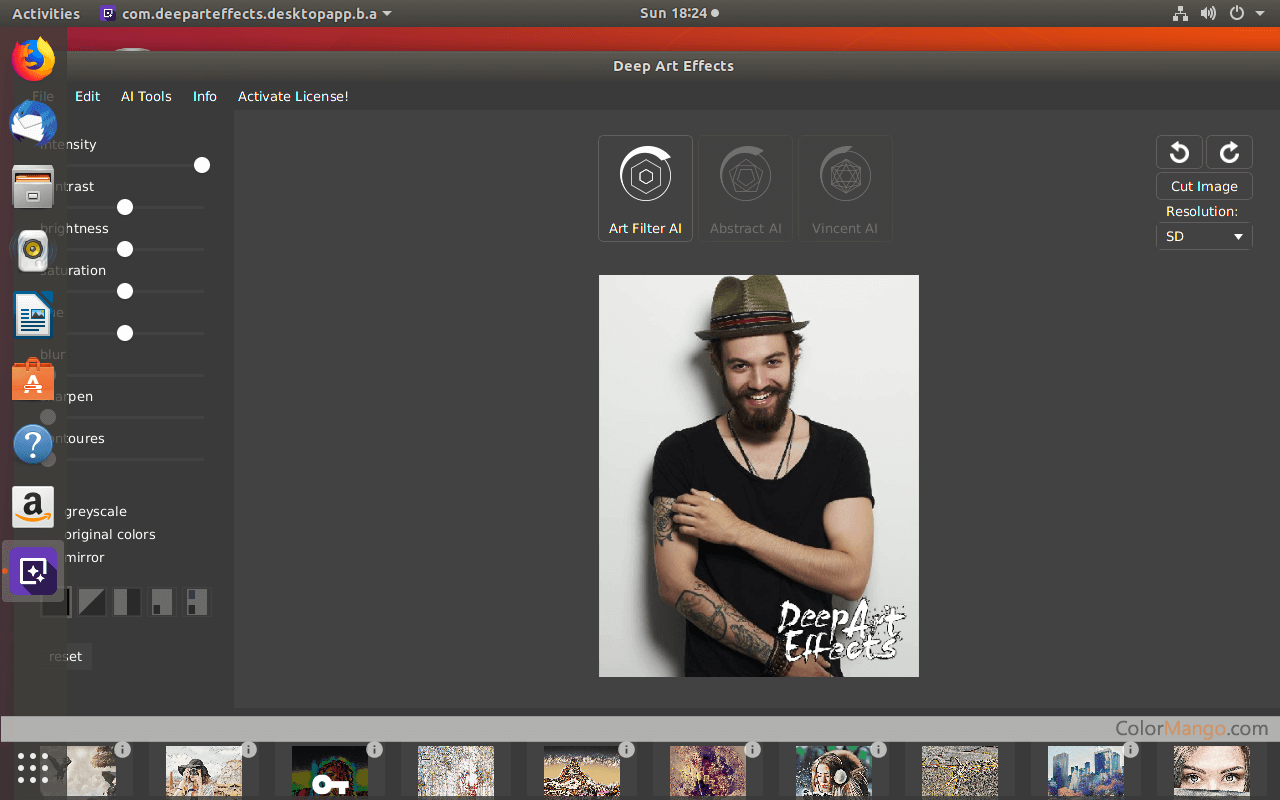This screenshot has height=800, width=1280.
Task: Open the system power menu arrow
Action: 1259,14
